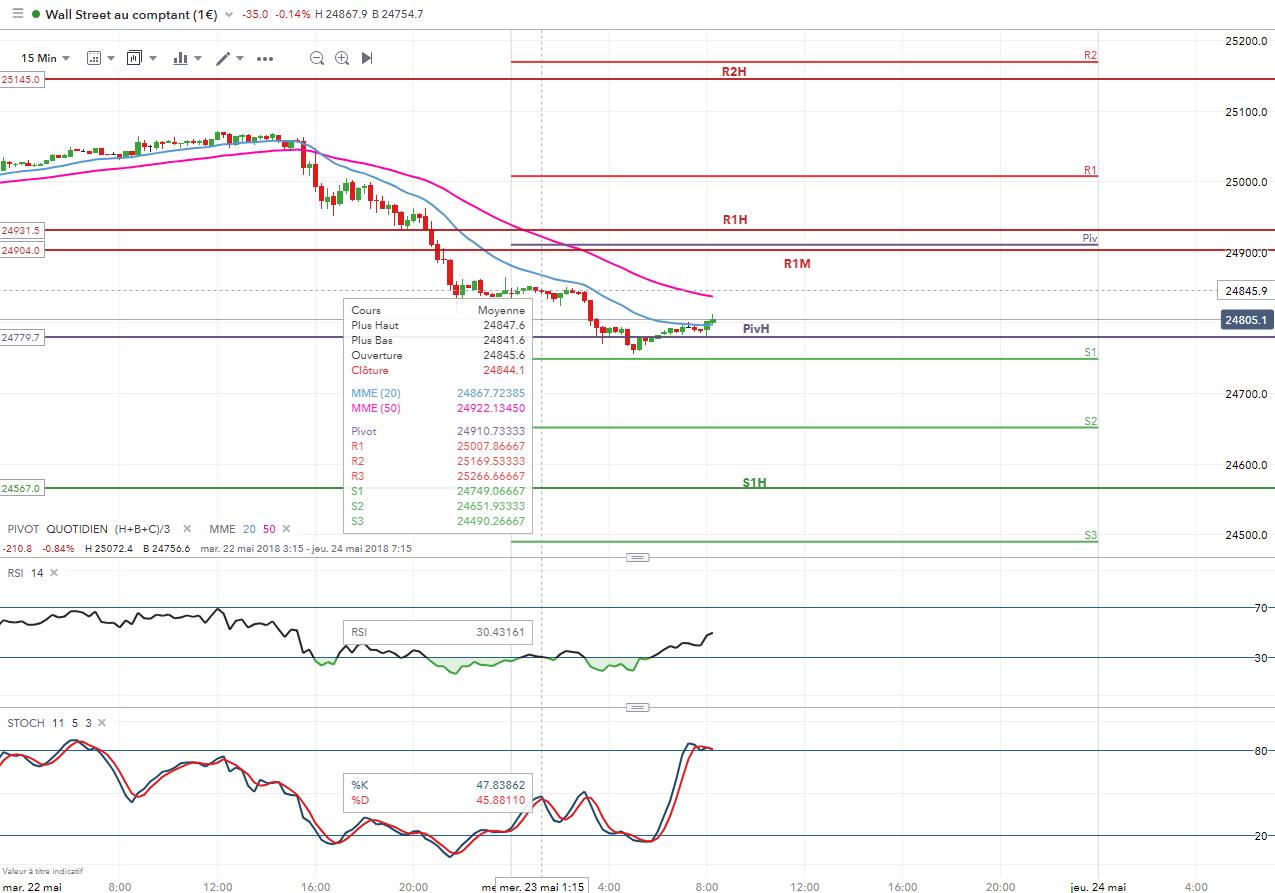This screenshot has width=1275, height=893.
Task: Click the Piv pivot level label
Action: tap(1090, 238)
